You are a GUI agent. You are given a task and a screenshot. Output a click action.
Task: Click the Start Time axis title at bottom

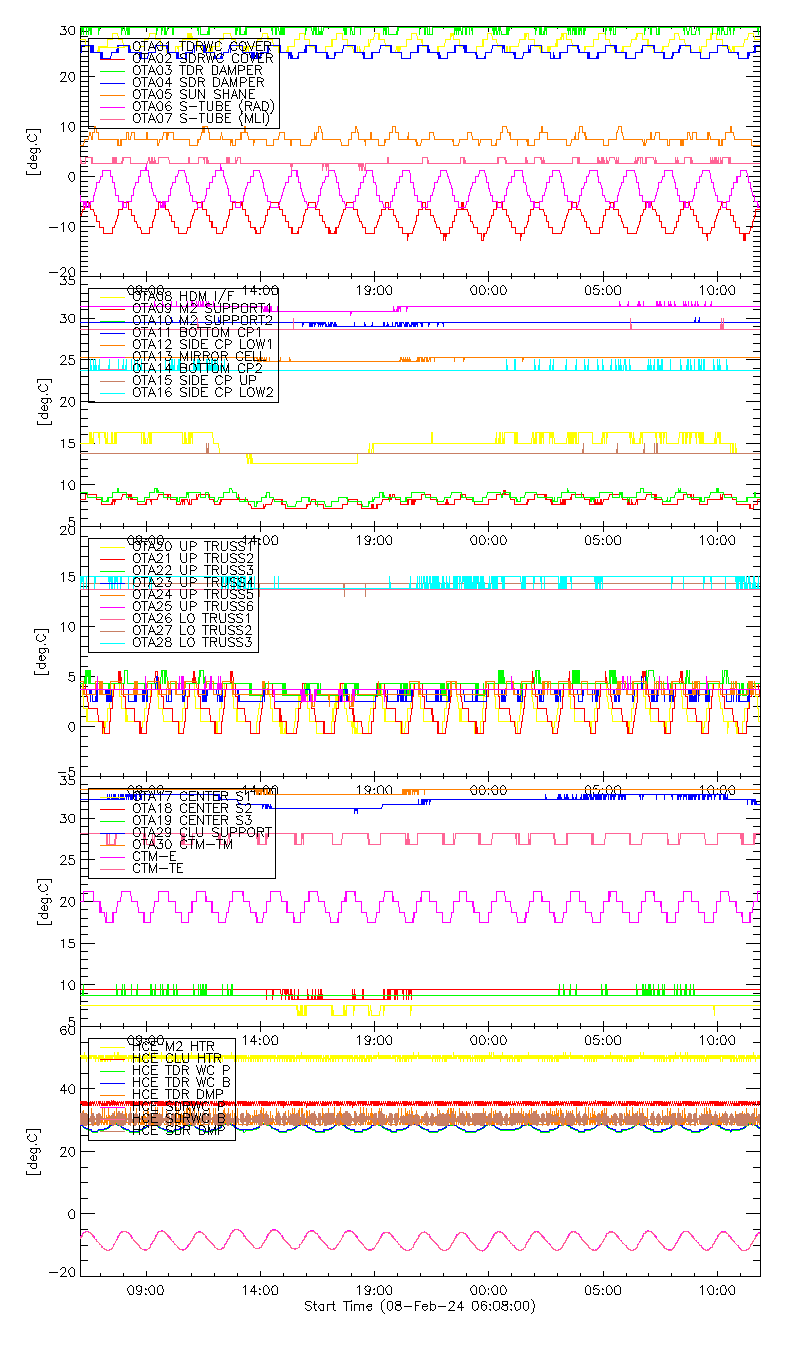click(x=420, y=1306)
